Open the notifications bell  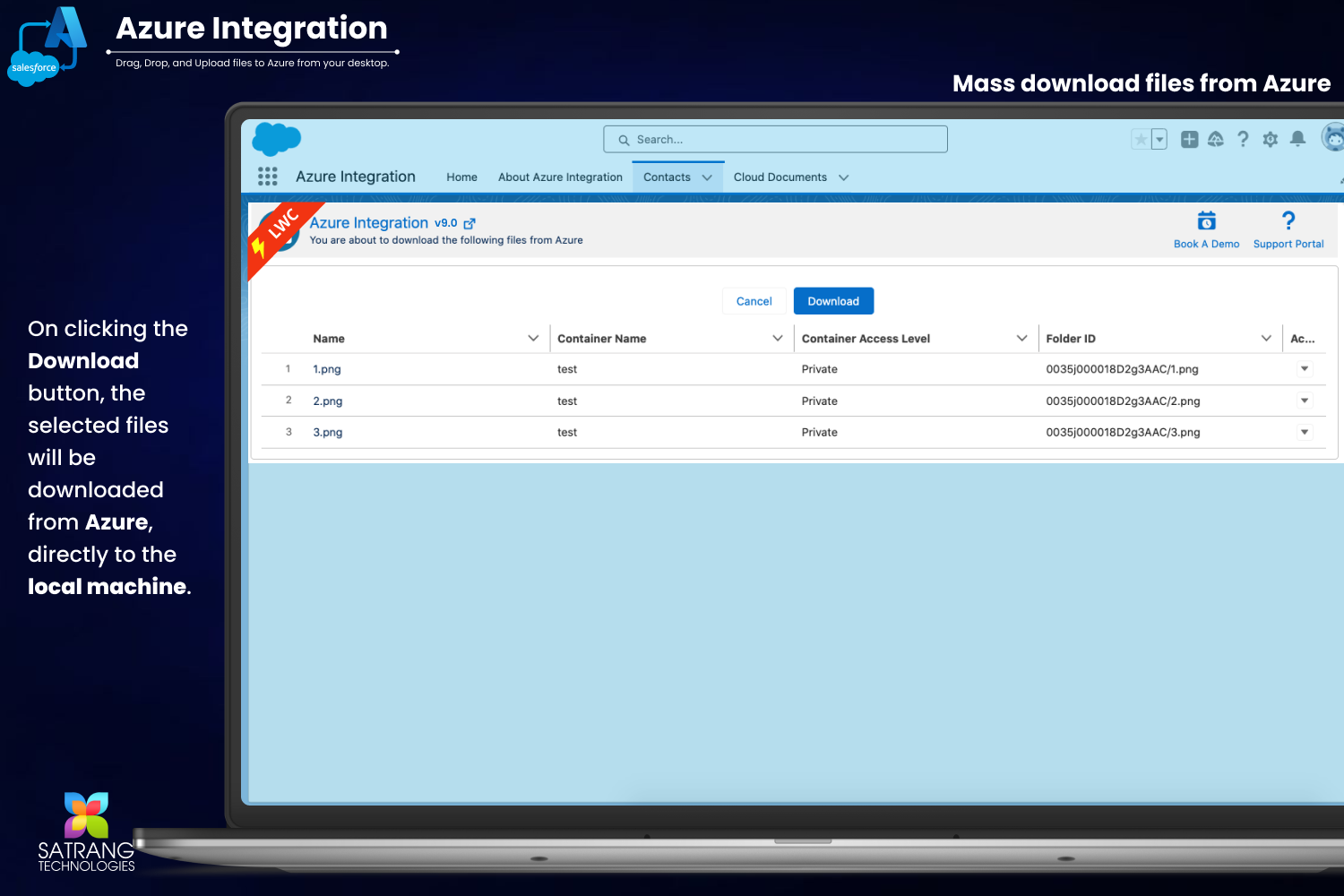tap(1297, 139)
